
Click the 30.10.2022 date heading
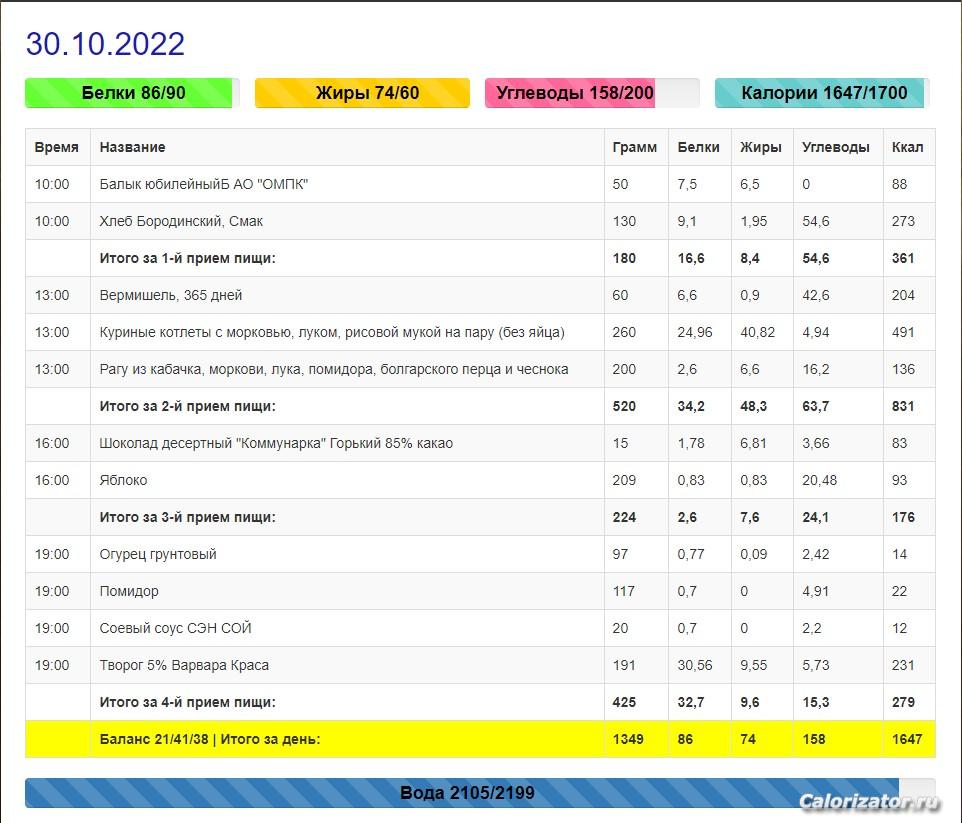click(x=105, y=44)
